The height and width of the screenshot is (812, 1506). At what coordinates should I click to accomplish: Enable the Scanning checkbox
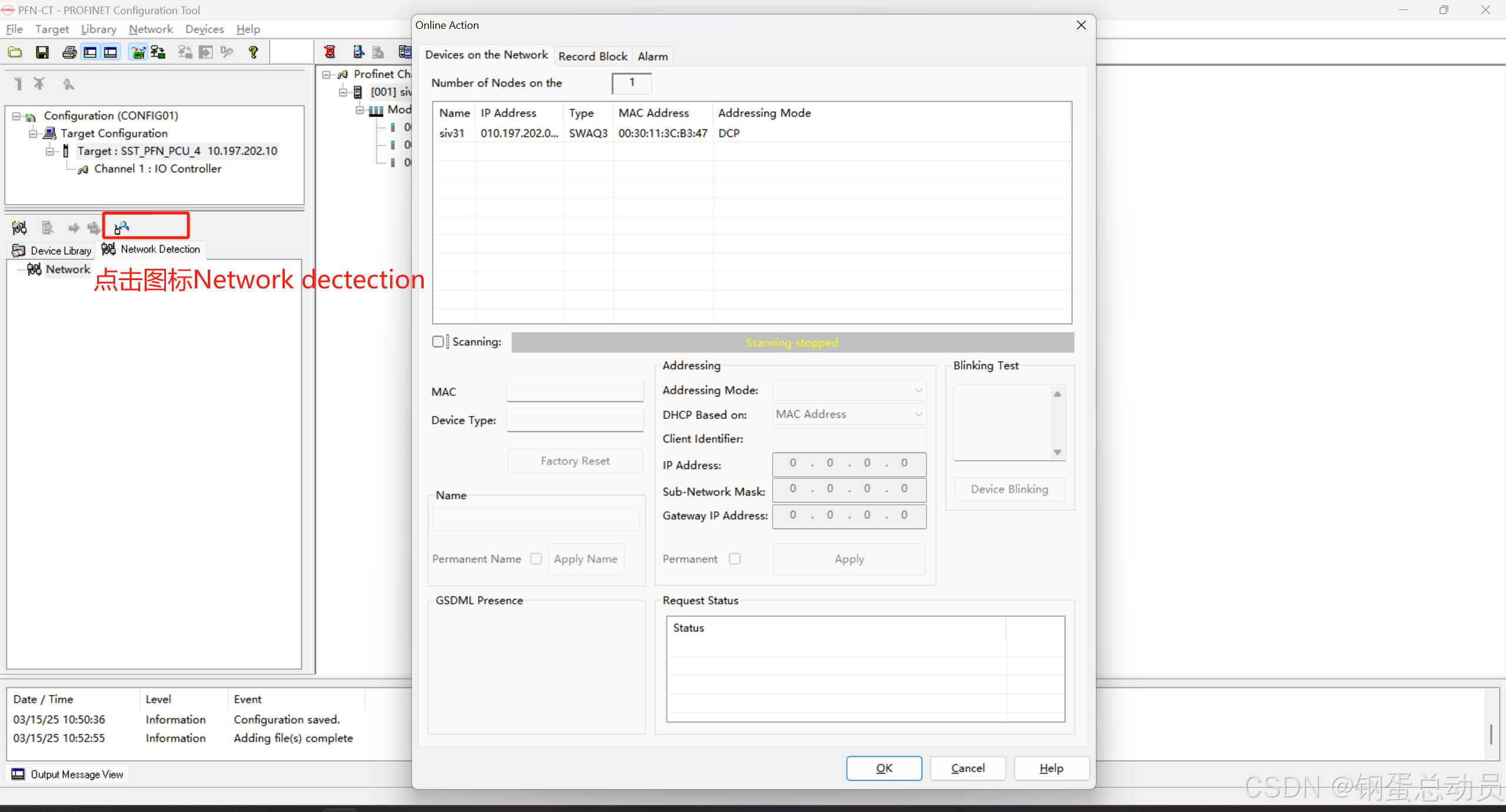coord(438,342)
